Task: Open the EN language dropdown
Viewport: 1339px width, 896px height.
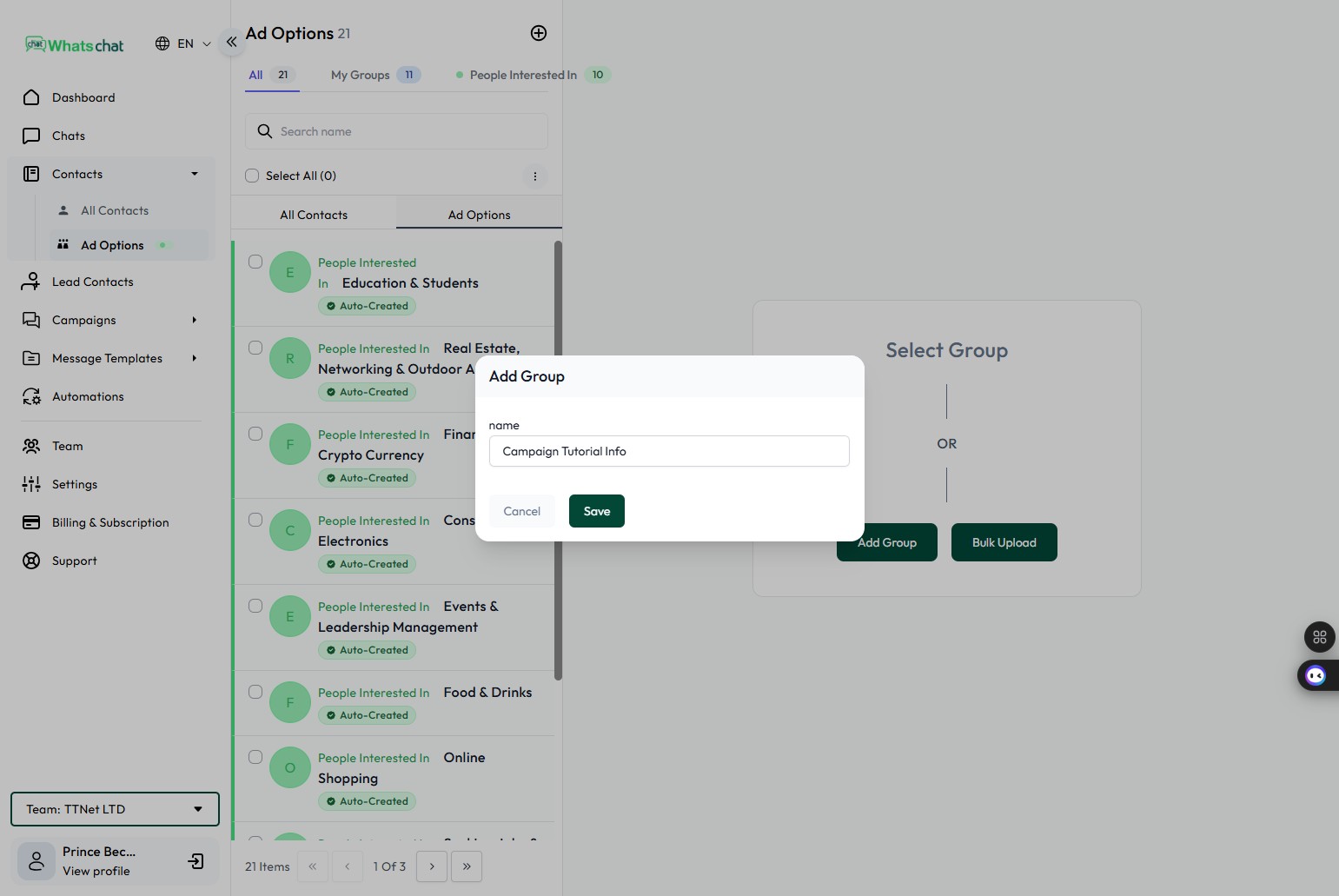Action: pyautogui.click(x=183, y=43)
